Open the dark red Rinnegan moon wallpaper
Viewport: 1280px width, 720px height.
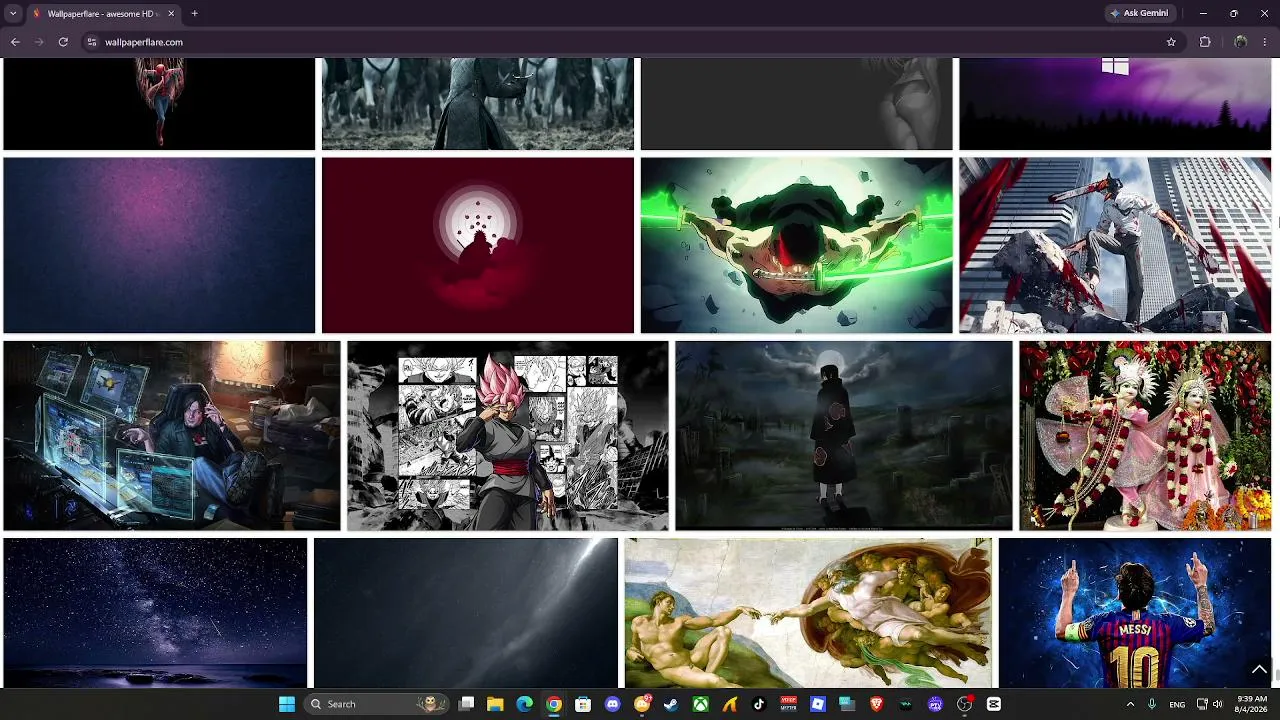pos(478,245)
